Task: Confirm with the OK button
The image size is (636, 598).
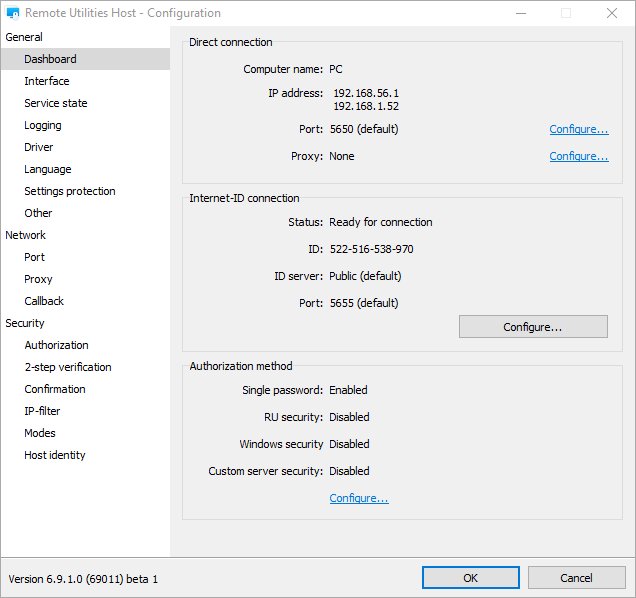Action: coord(471,578)
